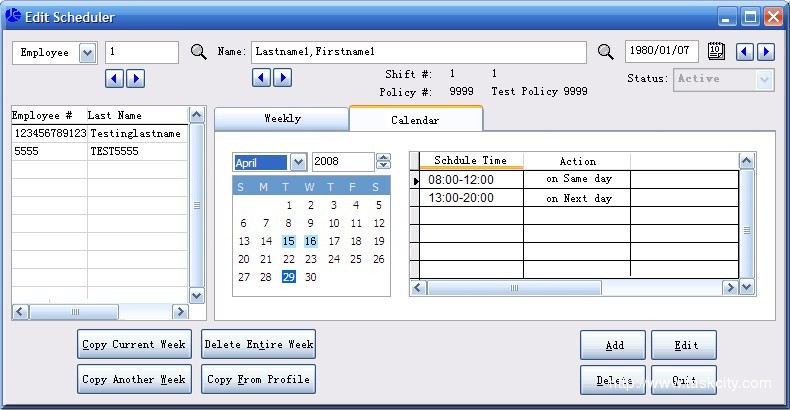Open the calendar picker icon beside date
This screenshot has width=790, height=410.
(x=716, y=52)
